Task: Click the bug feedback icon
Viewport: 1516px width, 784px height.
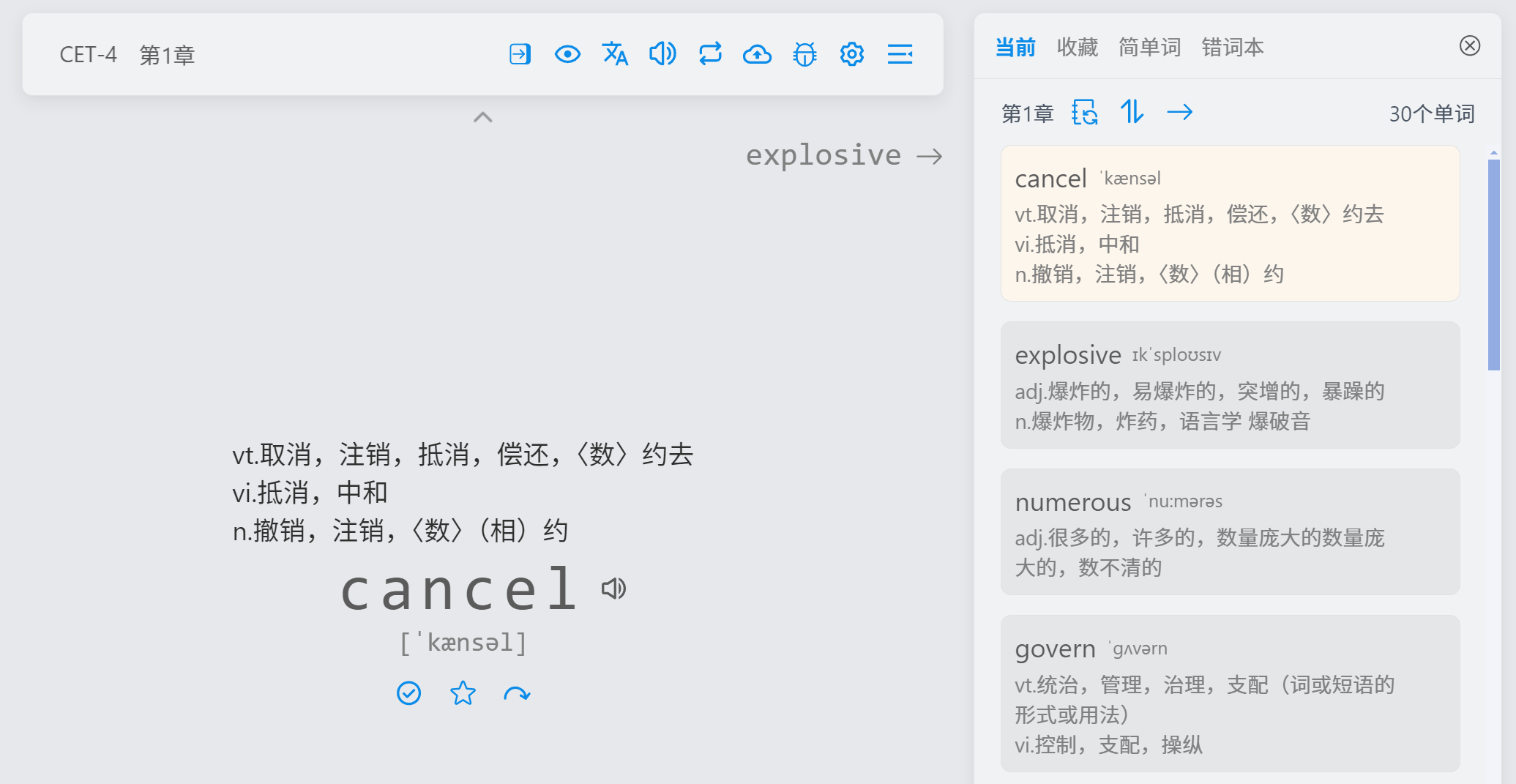Action: (x=804, y=54)
